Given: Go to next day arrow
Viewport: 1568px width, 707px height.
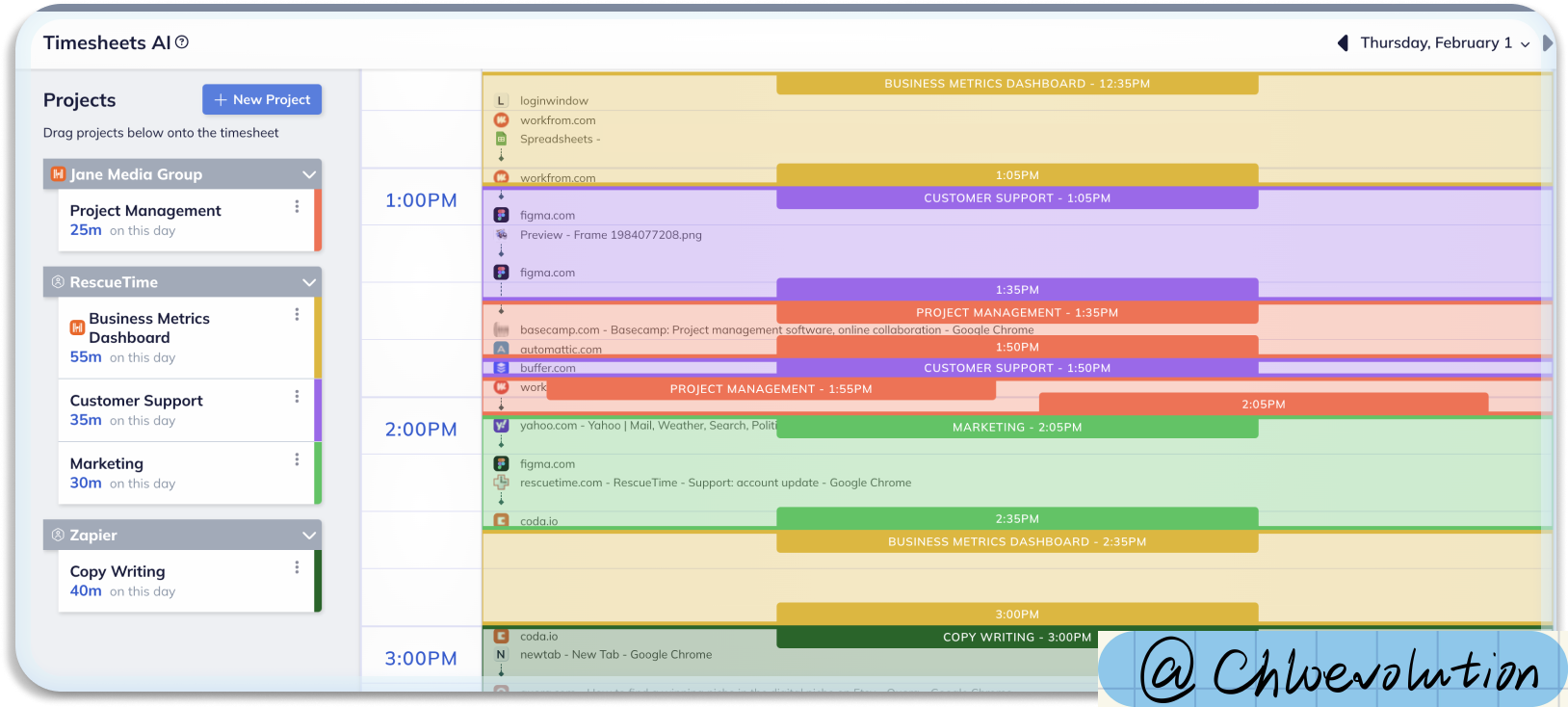Looking at the screenshot, I should click(x=1548, y=43).
